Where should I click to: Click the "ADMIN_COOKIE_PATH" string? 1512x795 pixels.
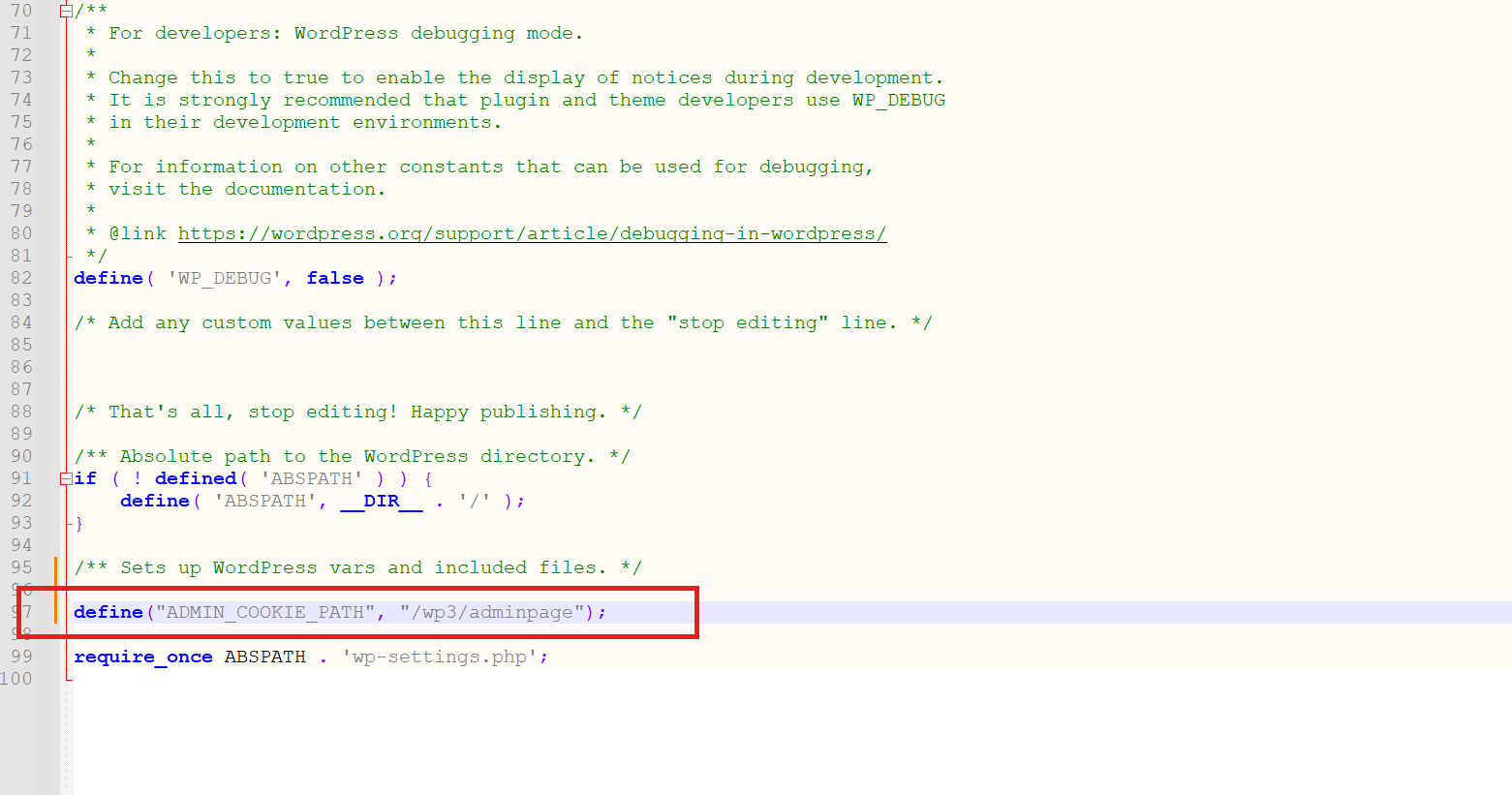coord(264,612)
